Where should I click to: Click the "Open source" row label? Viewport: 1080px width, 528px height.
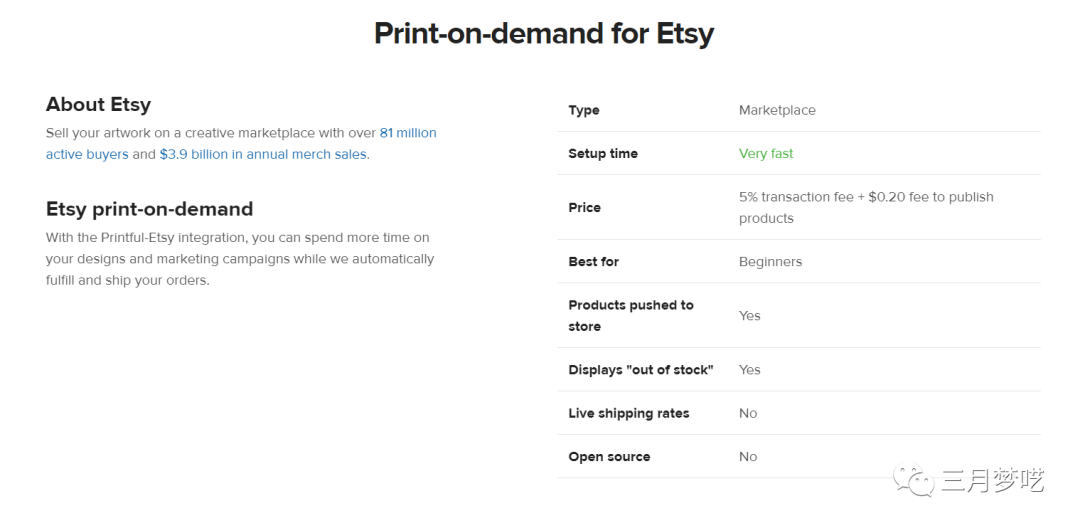pos(609,457)
